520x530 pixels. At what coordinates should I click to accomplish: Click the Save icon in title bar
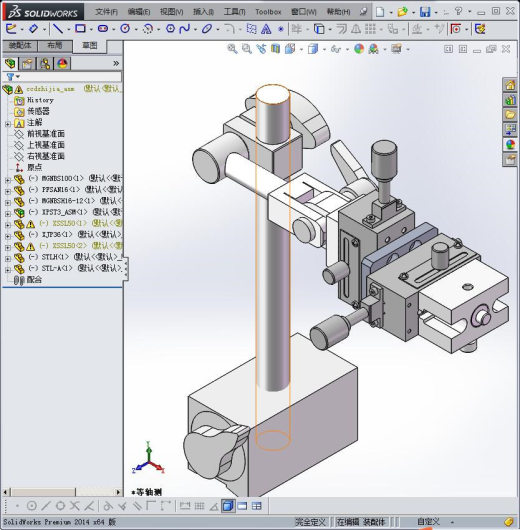point(425,12)
